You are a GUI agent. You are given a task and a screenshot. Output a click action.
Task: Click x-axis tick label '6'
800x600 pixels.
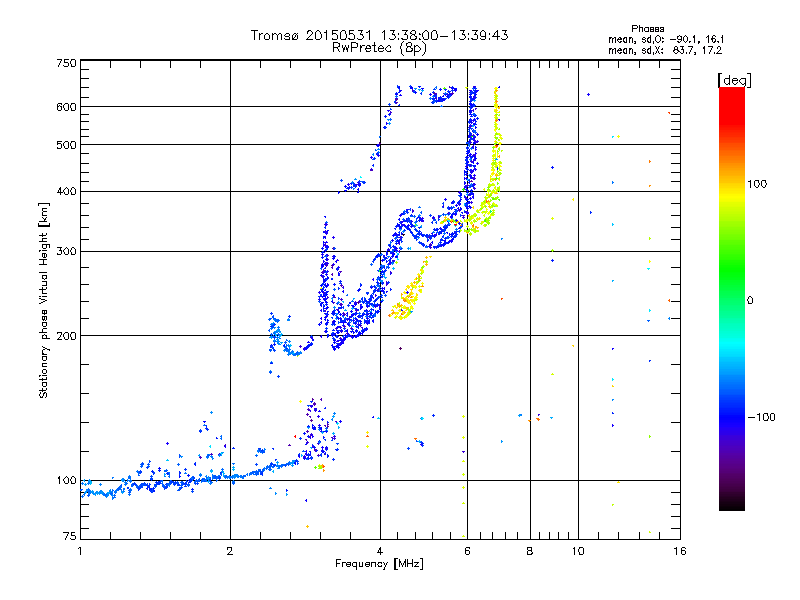[x=467, y=551]
